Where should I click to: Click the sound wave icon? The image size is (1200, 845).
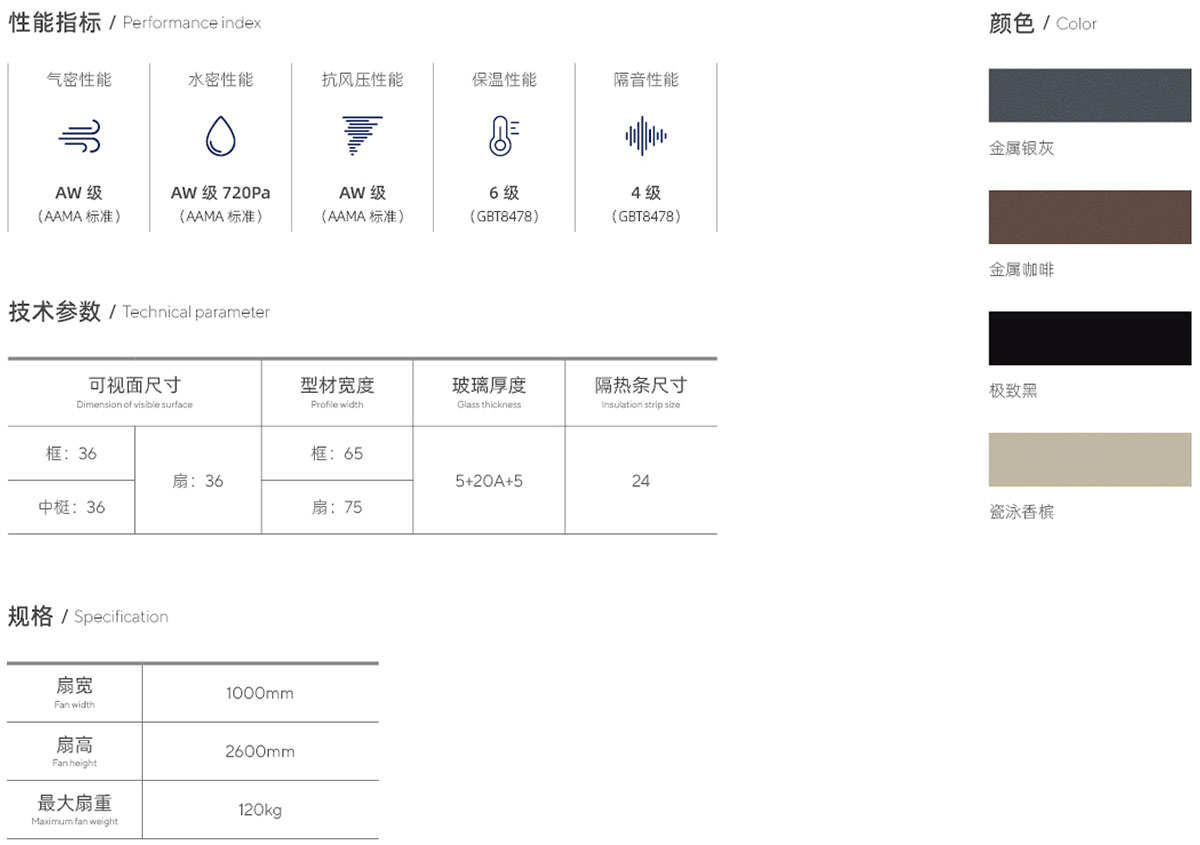coord(646,136)
